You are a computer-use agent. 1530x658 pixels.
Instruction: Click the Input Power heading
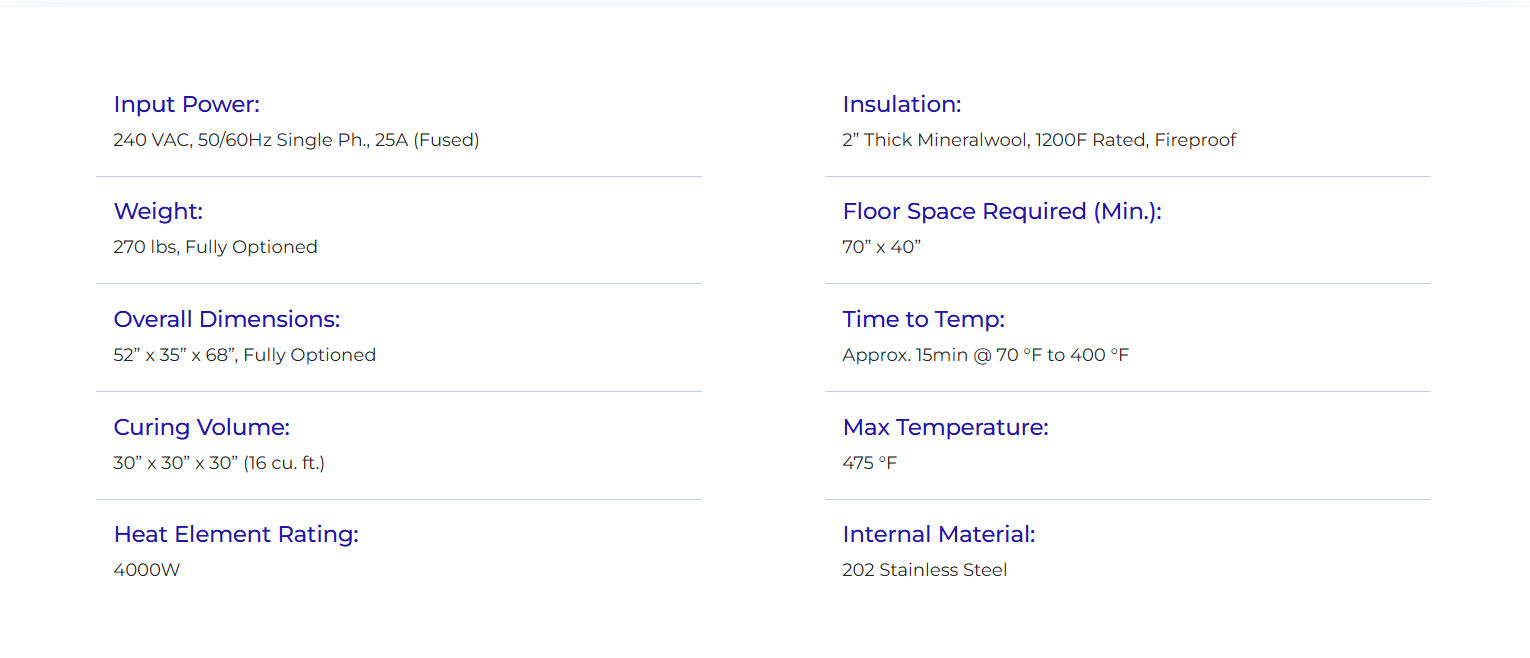tap(186, 105)
